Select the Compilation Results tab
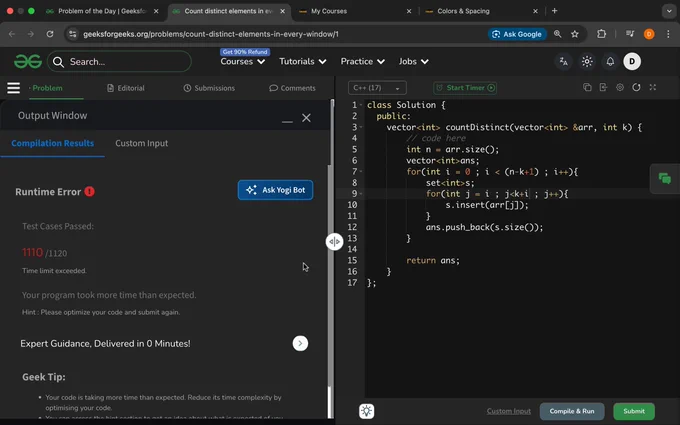 (x=52, y=143)
